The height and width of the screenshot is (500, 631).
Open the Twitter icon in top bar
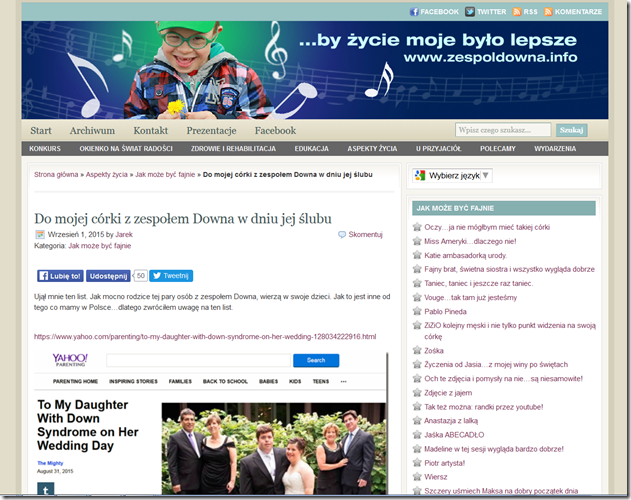click(470, 12)
